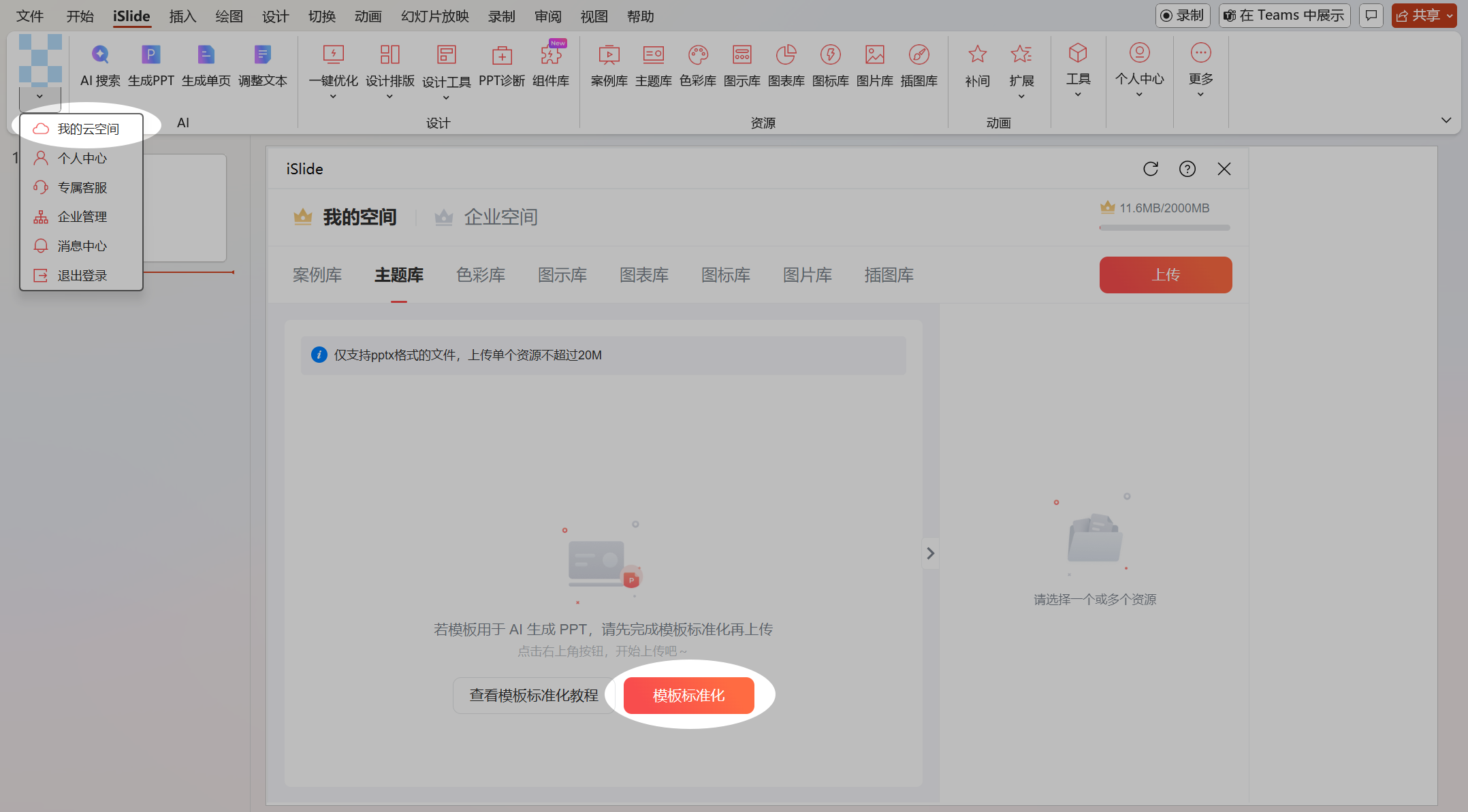Refresh the iSlide panel

click(1150, 169)
